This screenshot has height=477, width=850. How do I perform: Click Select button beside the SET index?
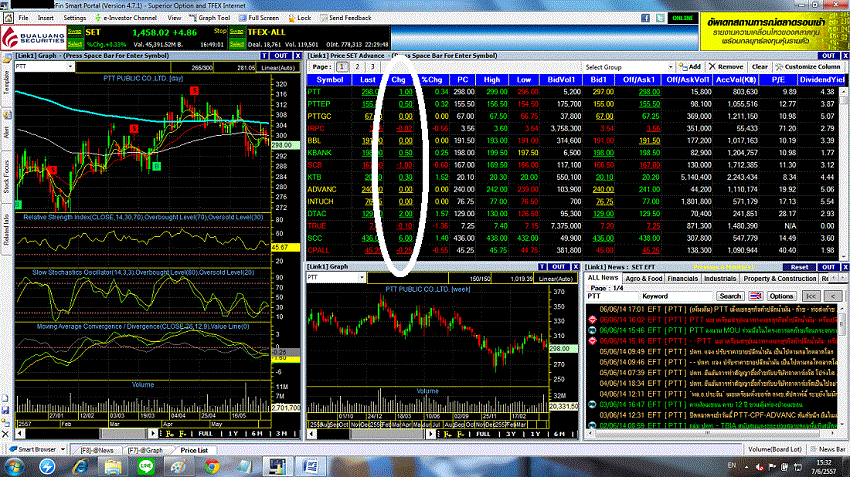75,44
